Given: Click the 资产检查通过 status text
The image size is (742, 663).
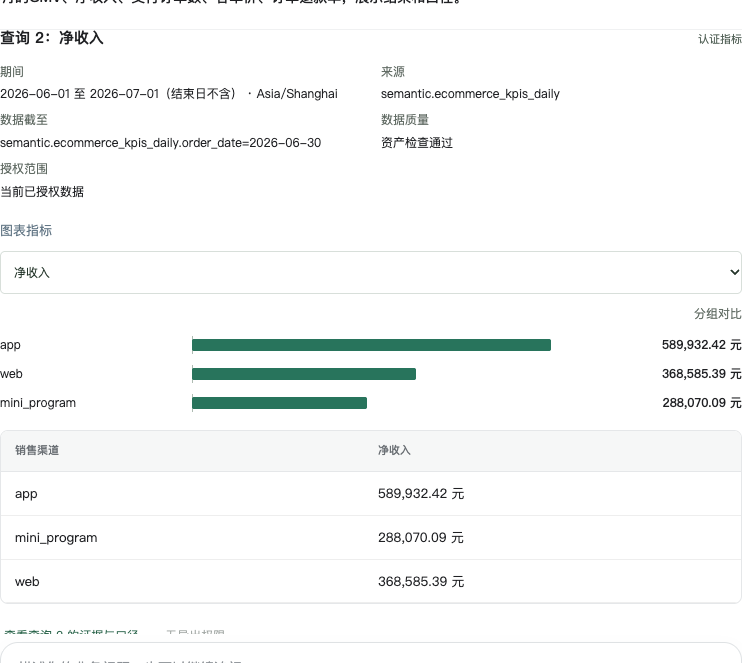Looking at the screenshot, I should point(417,143).
